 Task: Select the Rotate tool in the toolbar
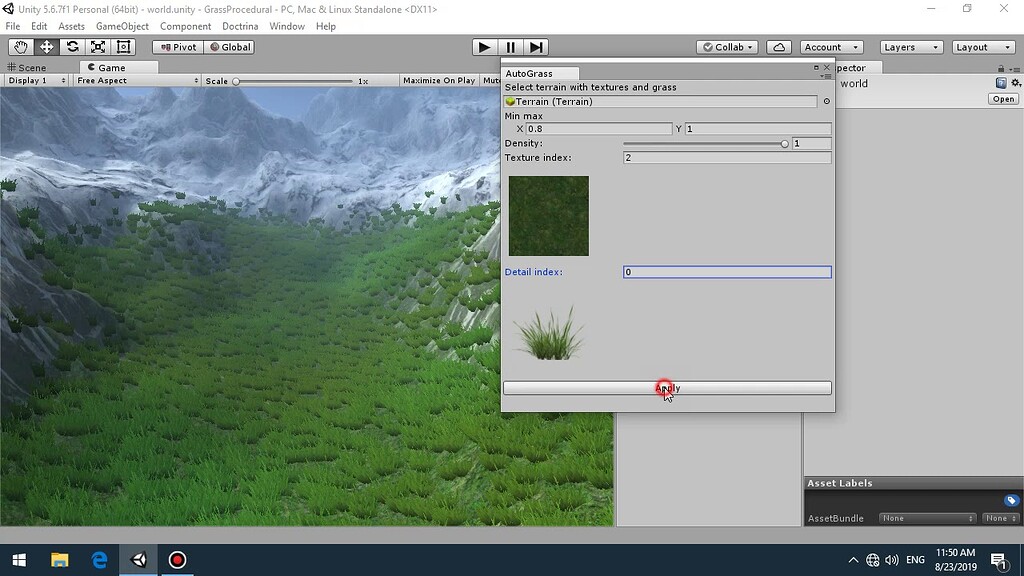point(70,46)
